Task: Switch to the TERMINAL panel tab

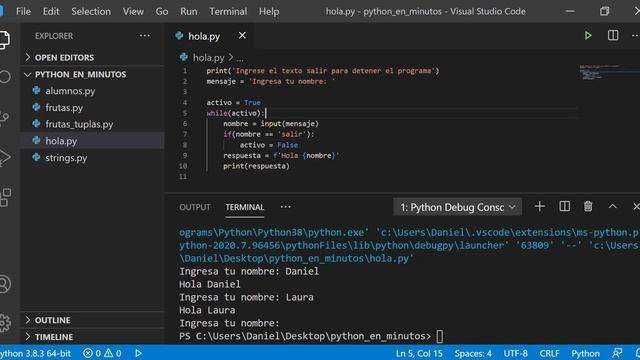Action: [x=244, y=207]
